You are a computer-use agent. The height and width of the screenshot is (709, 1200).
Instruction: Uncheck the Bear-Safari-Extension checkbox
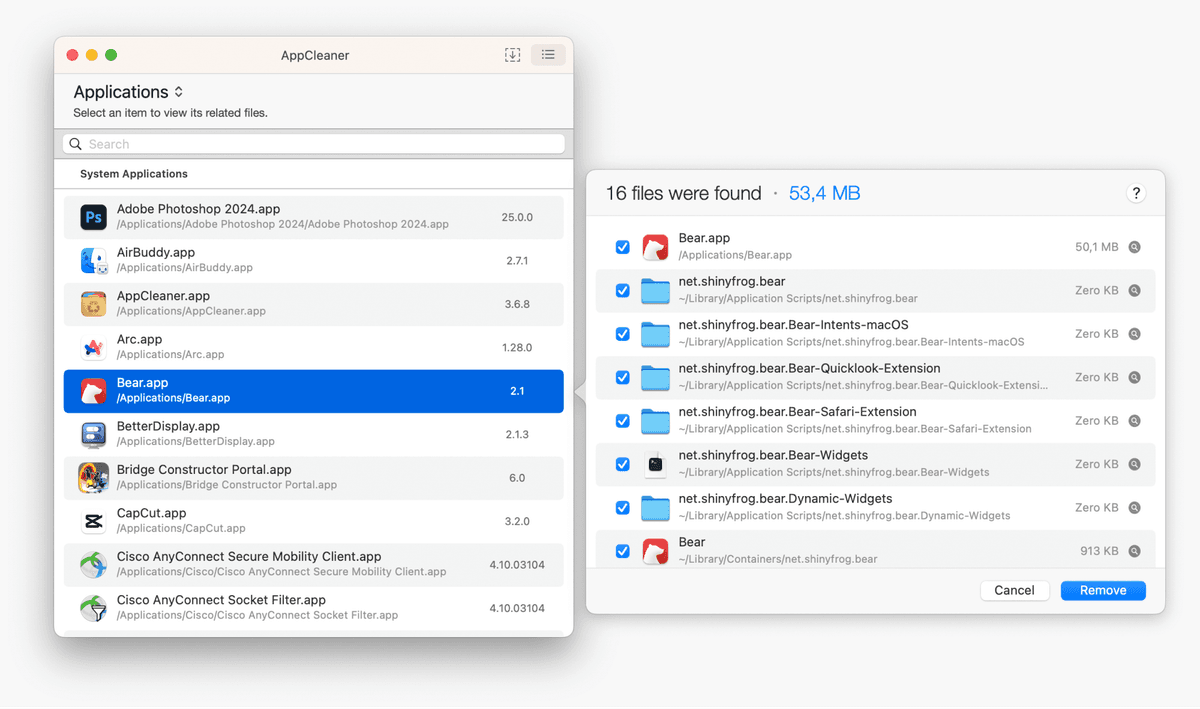coord(623,421)
